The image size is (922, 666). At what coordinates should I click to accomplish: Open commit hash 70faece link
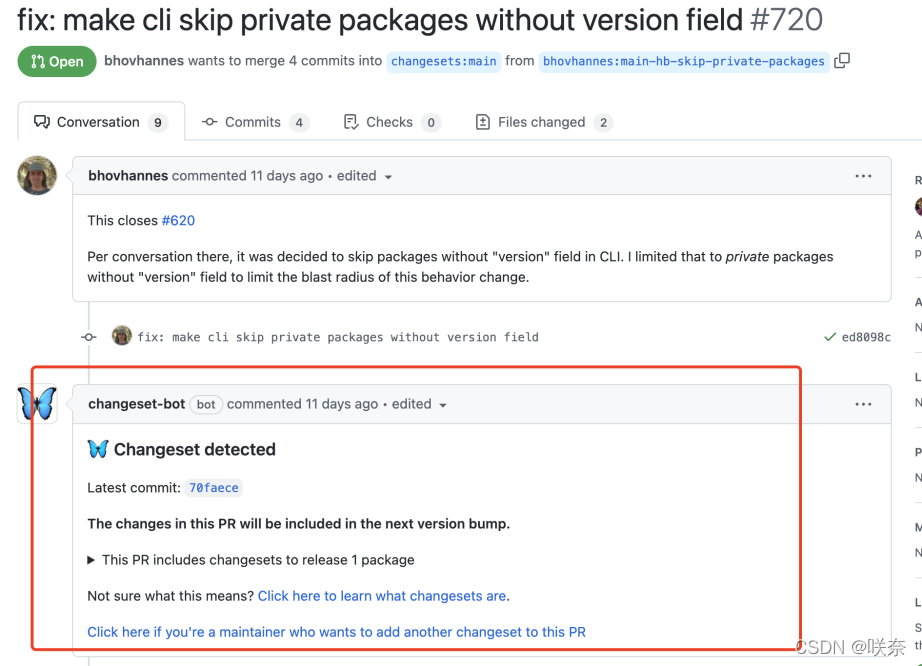point(214,488)
